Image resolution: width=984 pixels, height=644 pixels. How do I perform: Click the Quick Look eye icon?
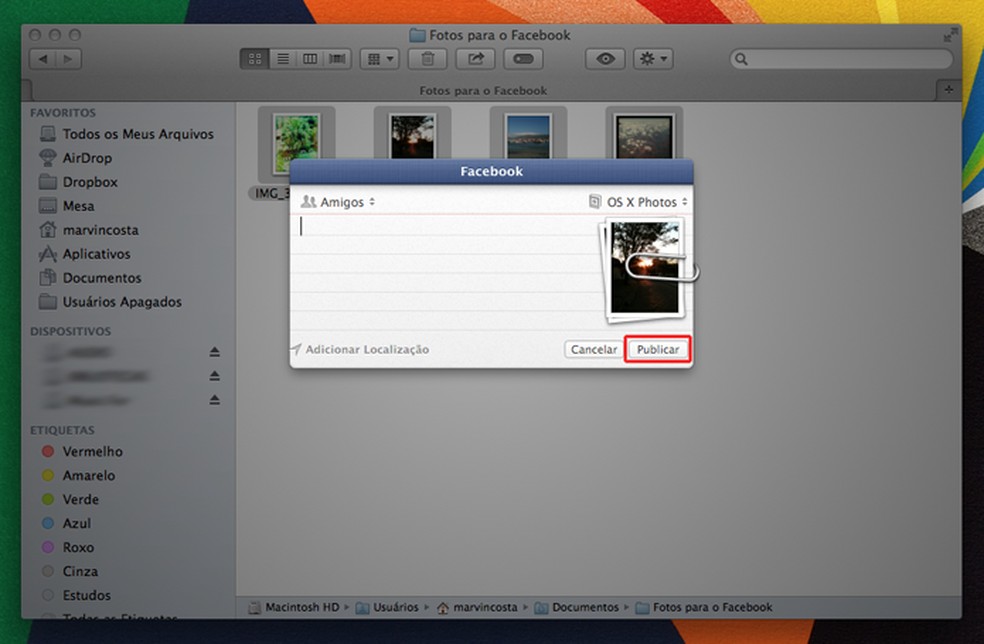coord(605,59)
